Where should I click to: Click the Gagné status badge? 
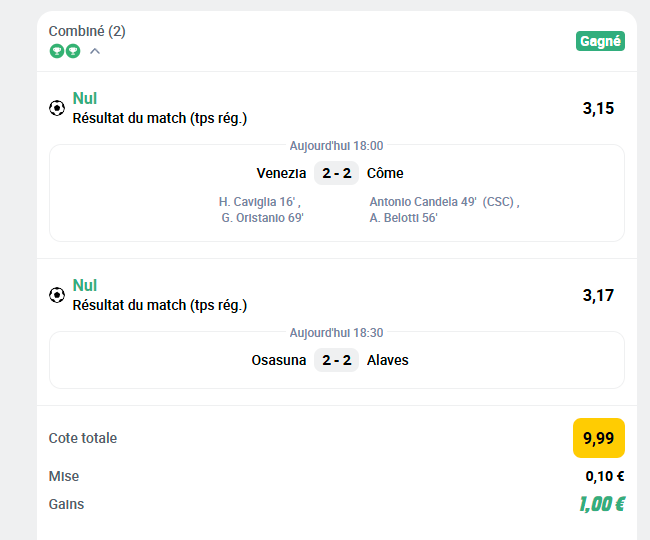pos(600,41)
